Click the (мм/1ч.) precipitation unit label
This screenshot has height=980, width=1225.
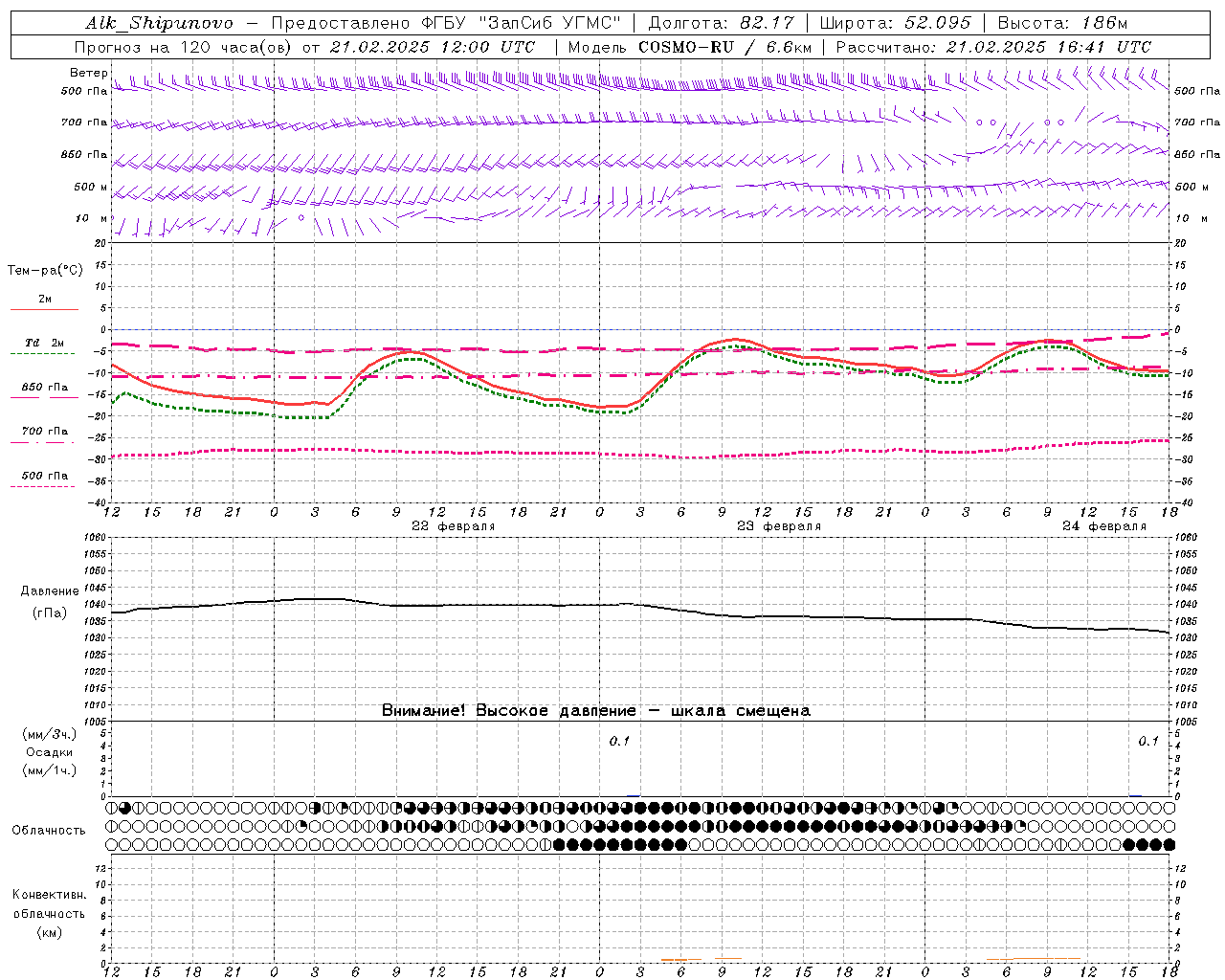[x=49, y=770]
